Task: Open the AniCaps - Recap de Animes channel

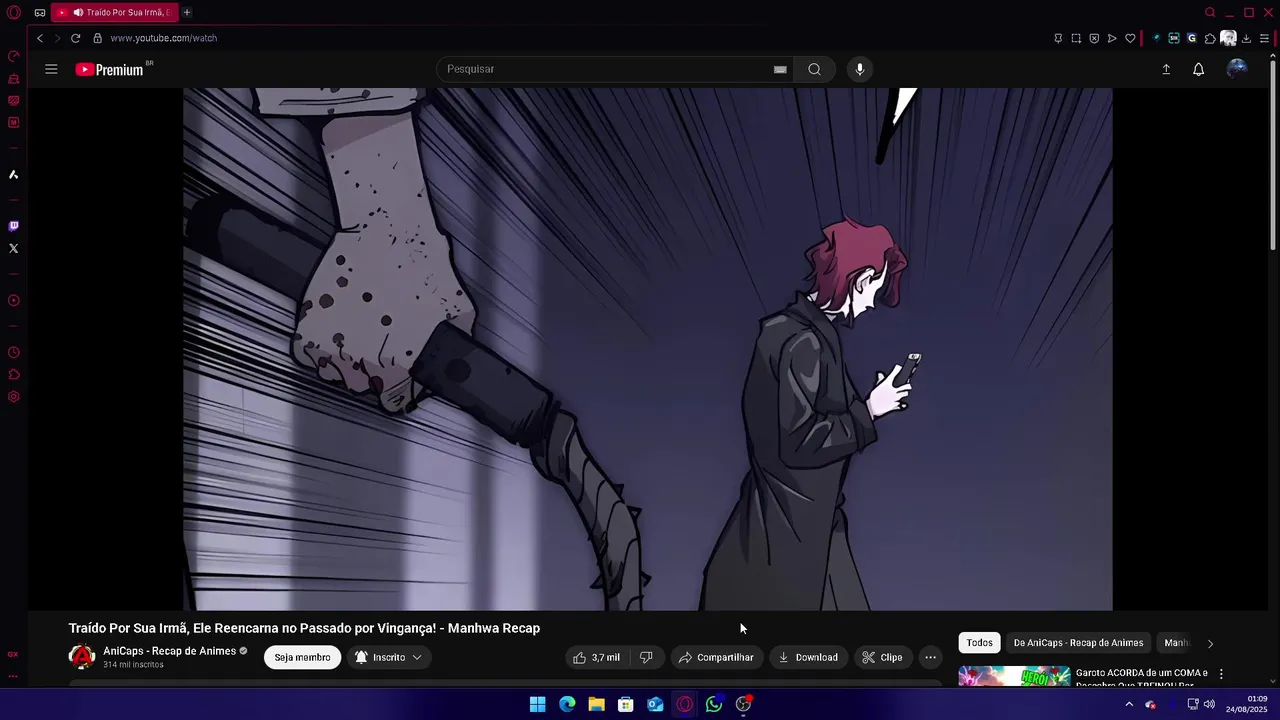Action: (169, 651)
